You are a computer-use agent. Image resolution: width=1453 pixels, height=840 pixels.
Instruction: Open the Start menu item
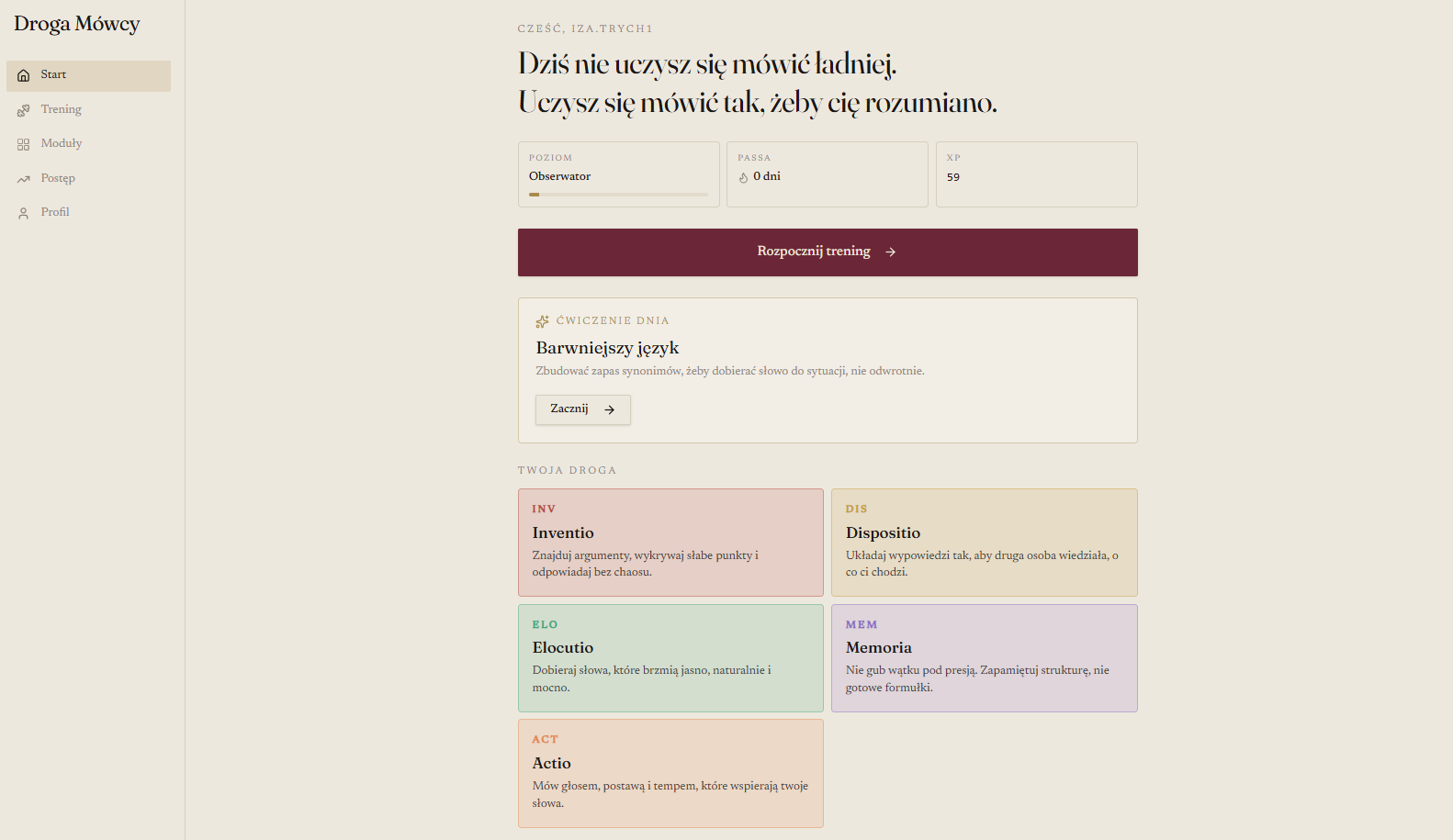88,76
